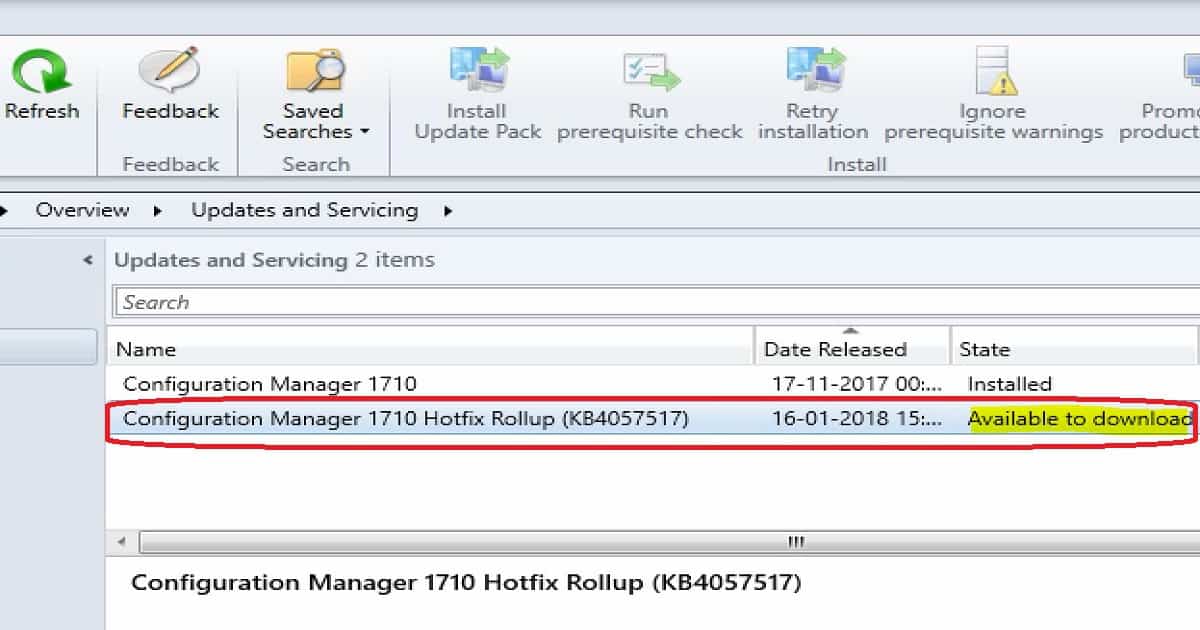Click the Updates and Servicing breadcrumb
1200x630 pixels.
coord(304,210)
